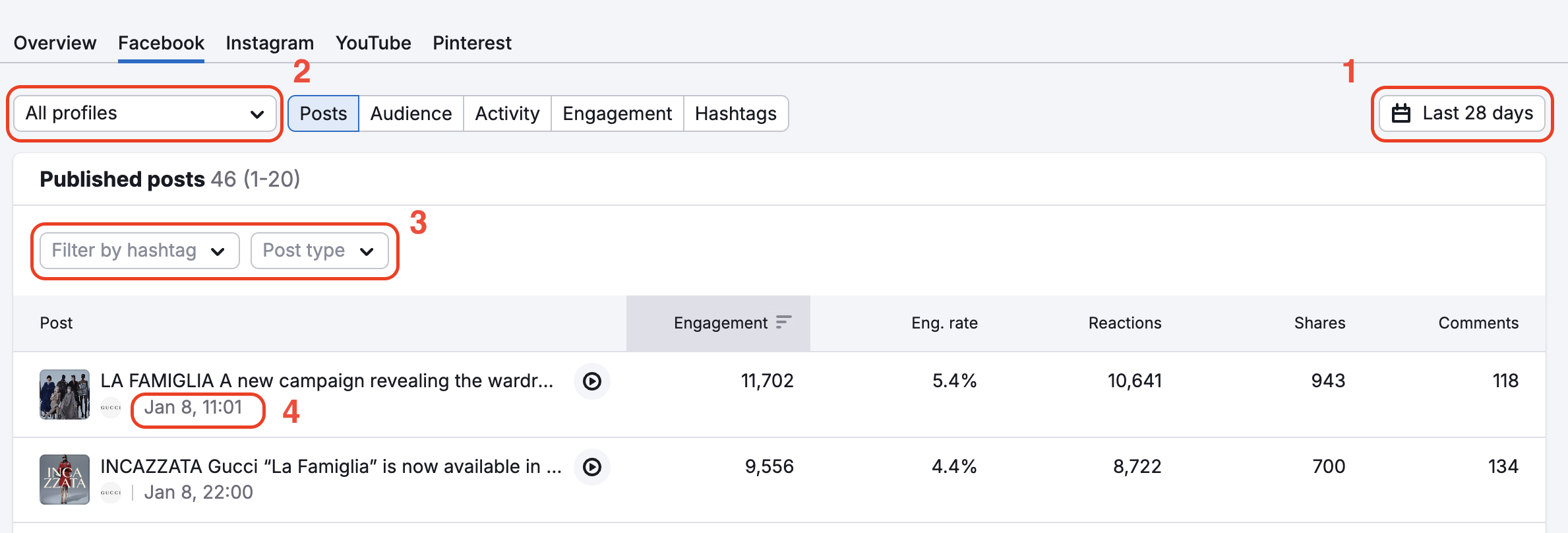1568x533 pixels.
Task: Open the YouTube tab
Action: point(373,43)
